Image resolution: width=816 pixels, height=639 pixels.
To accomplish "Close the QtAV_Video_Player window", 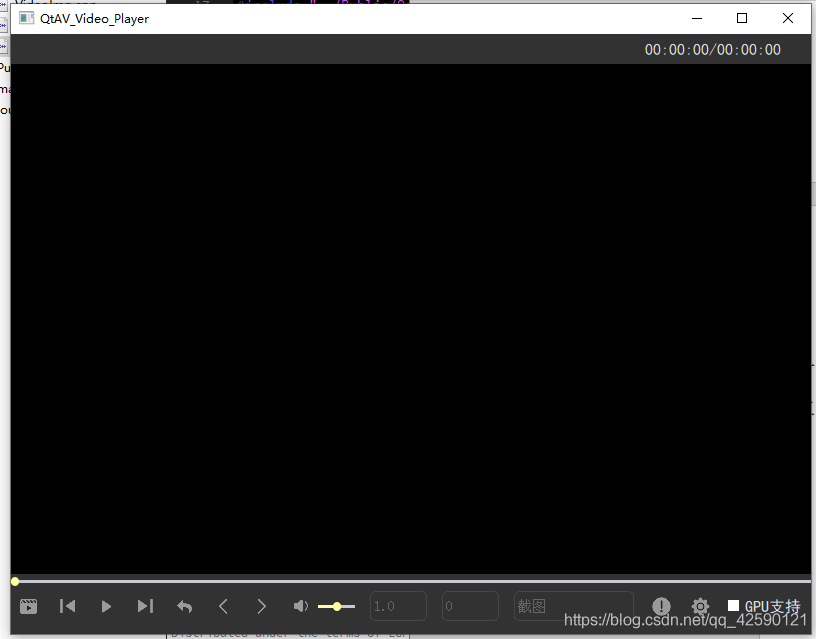I will click(788, 18).
